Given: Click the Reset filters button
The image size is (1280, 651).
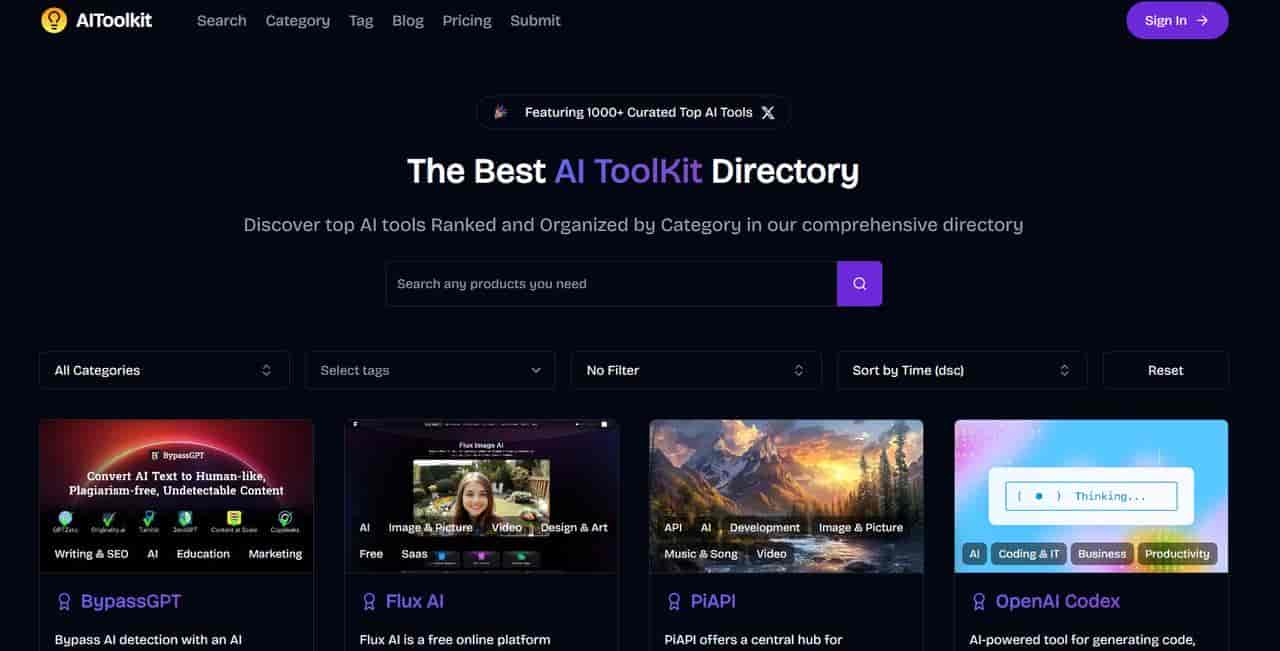Looking at the screenshot, I should click(1165, 370).
